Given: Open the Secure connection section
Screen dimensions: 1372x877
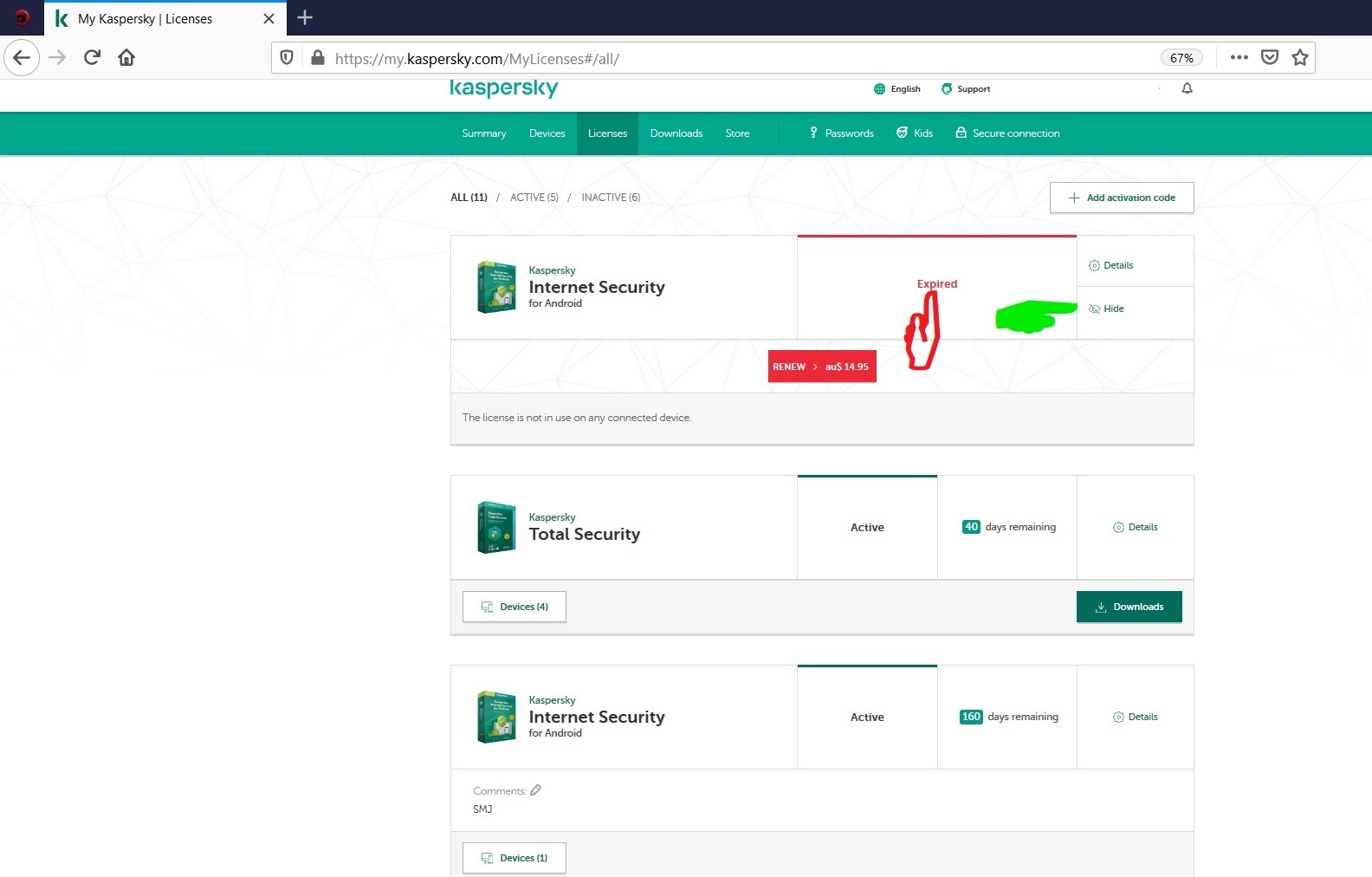Looking at the screenshot, I should [1007, 133].
